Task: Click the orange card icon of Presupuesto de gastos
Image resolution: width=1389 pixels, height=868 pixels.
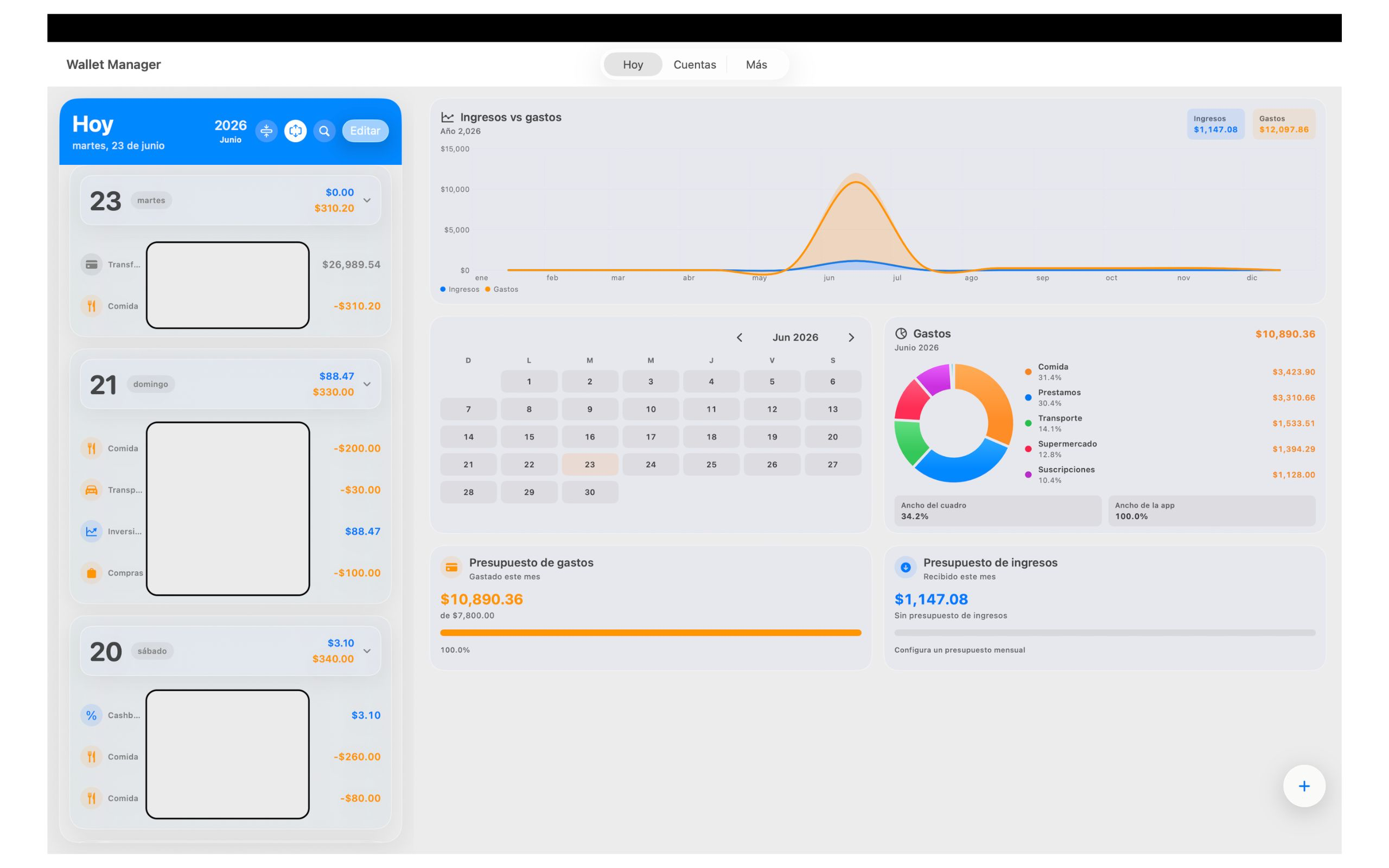Action: click(452, 567)
